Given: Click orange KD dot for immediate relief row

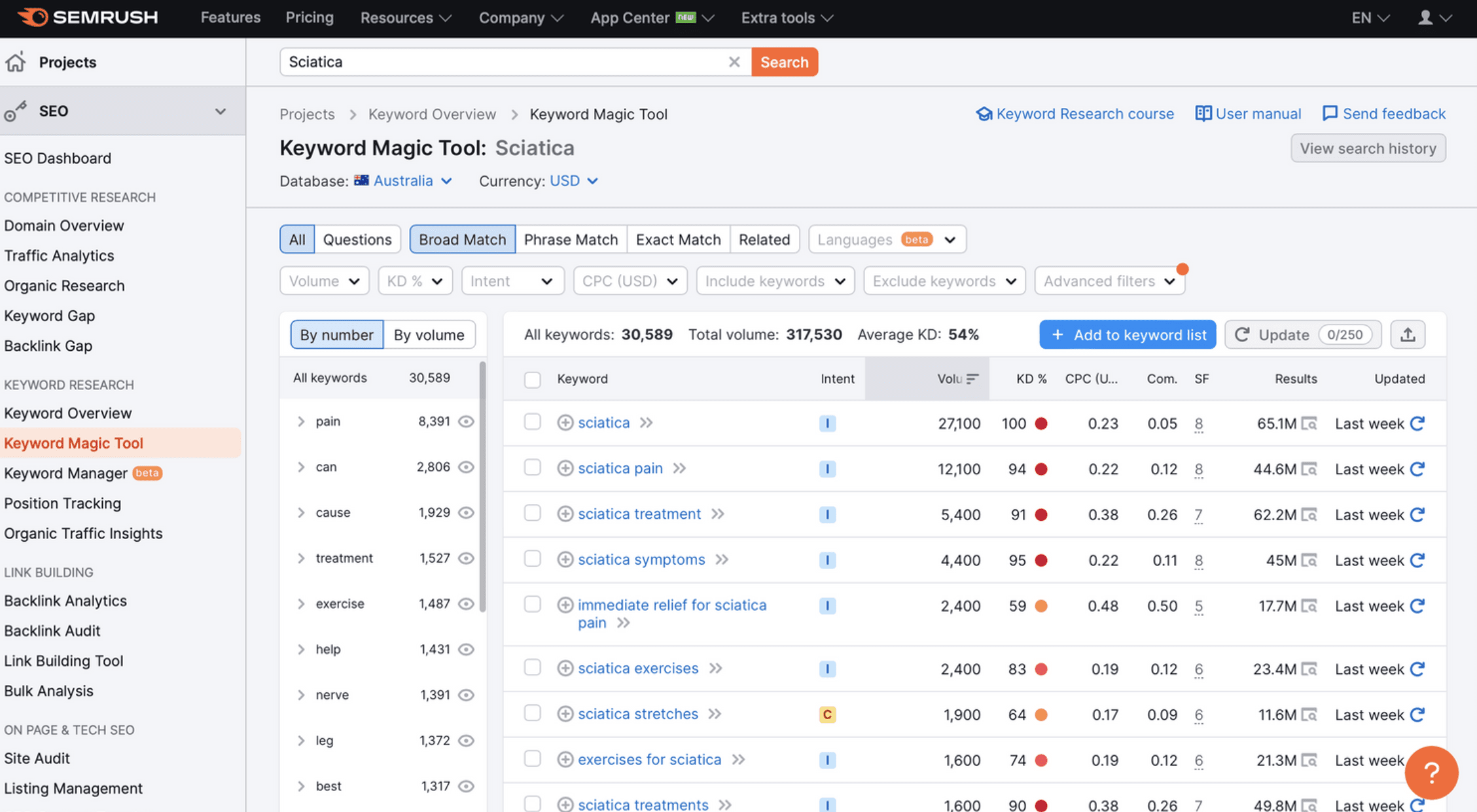Looking at the screenshot, I should 1041,606.
